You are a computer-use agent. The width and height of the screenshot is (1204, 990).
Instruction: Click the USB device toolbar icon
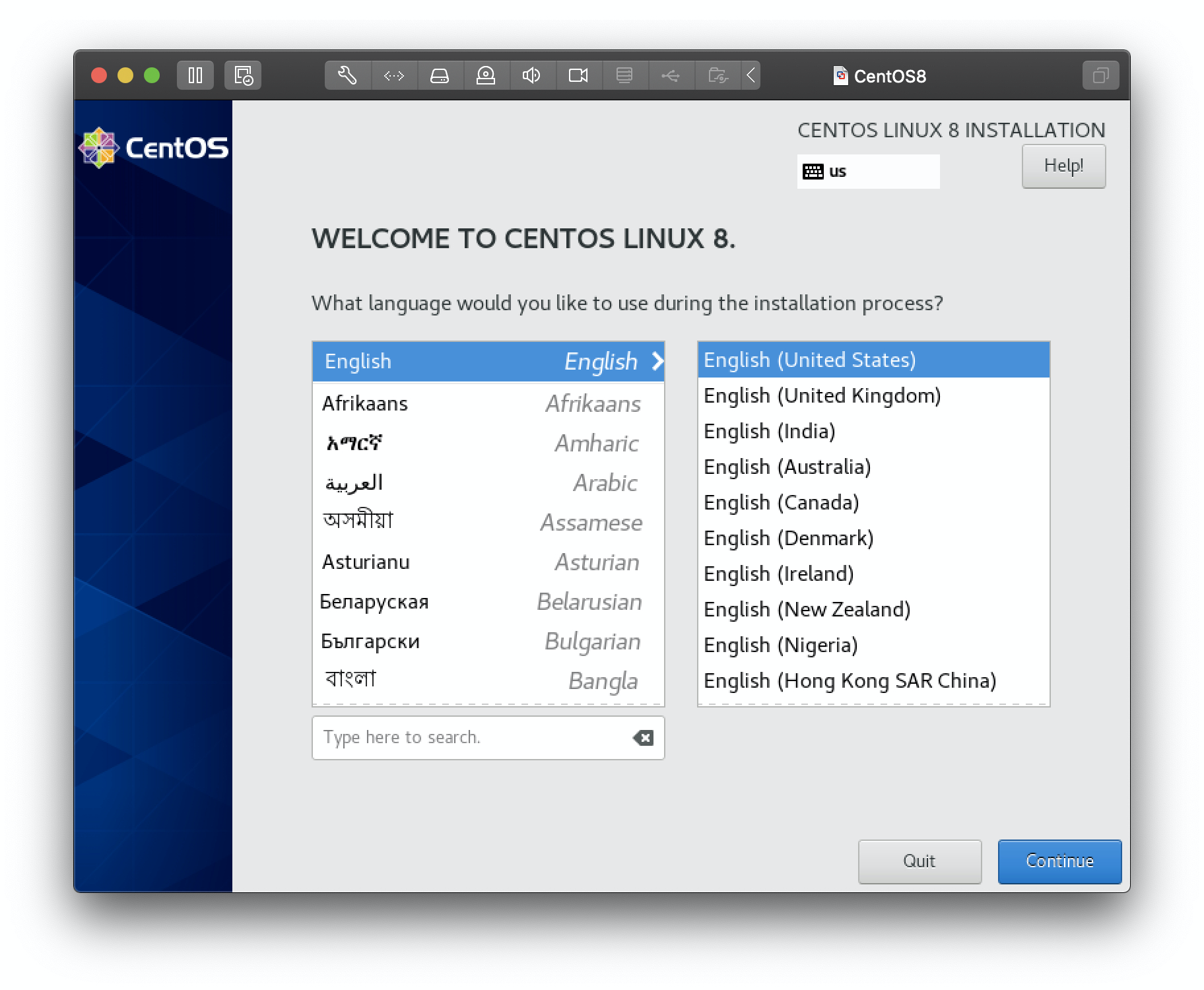click(671, 75)
